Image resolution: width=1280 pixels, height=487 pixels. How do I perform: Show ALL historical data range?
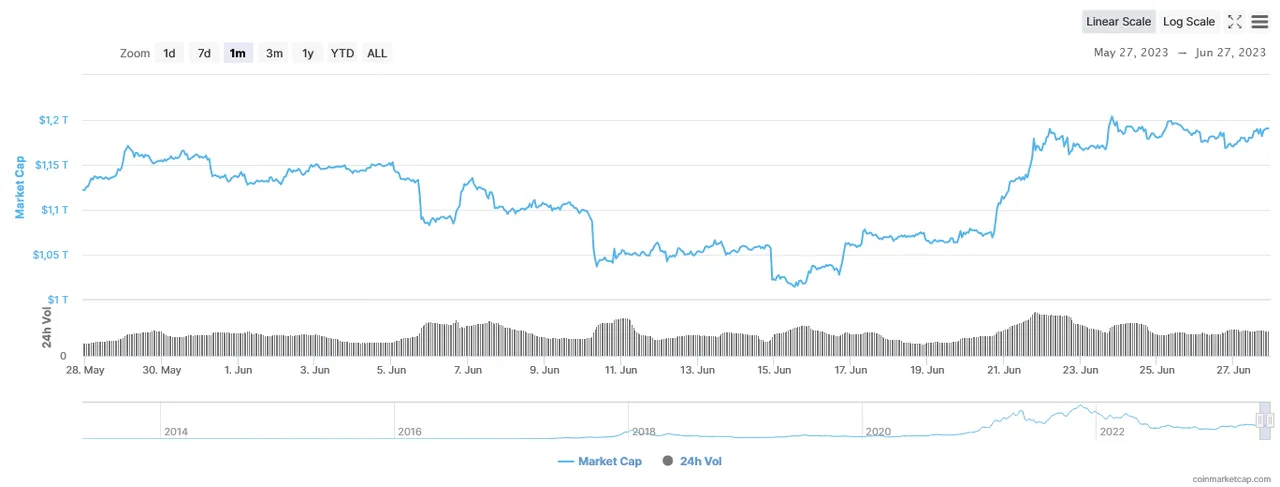click(x=377, y=53)
